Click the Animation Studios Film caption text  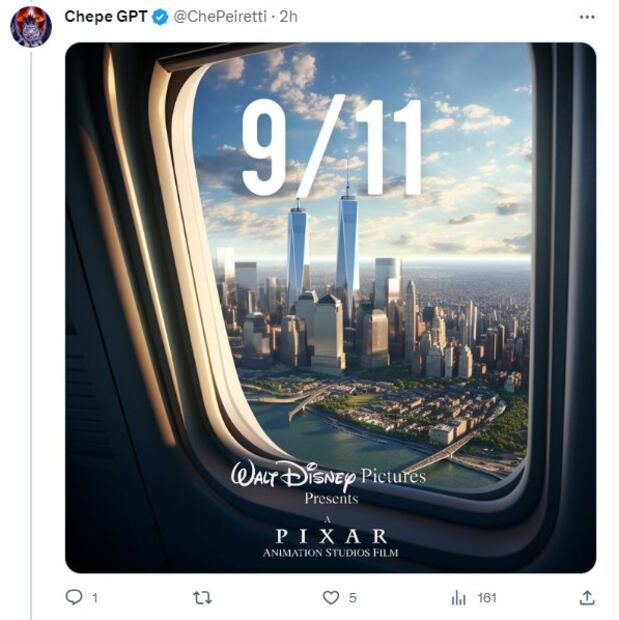330,553
